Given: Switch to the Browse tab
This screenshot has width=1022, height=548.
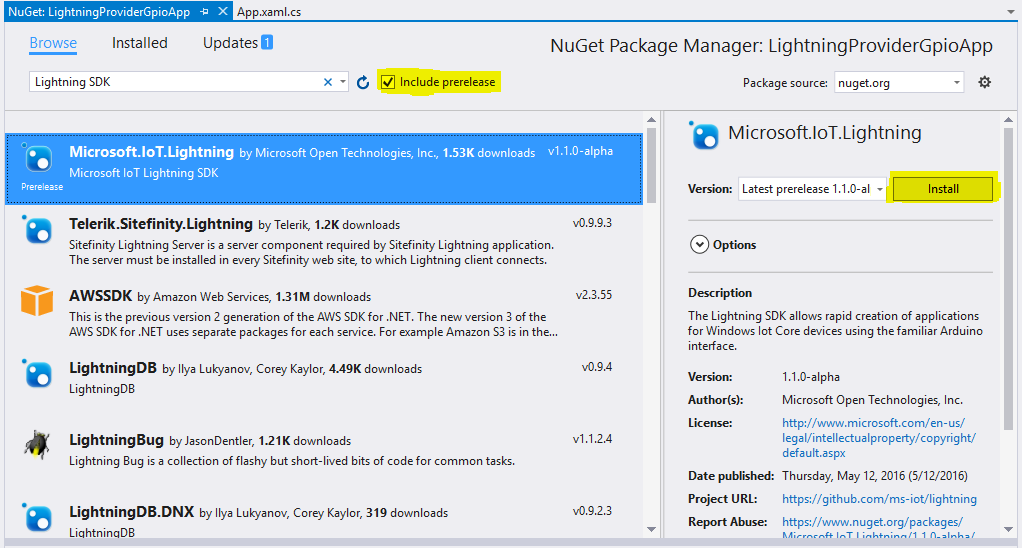Looking at the screenshot, I should pos(53,43).
